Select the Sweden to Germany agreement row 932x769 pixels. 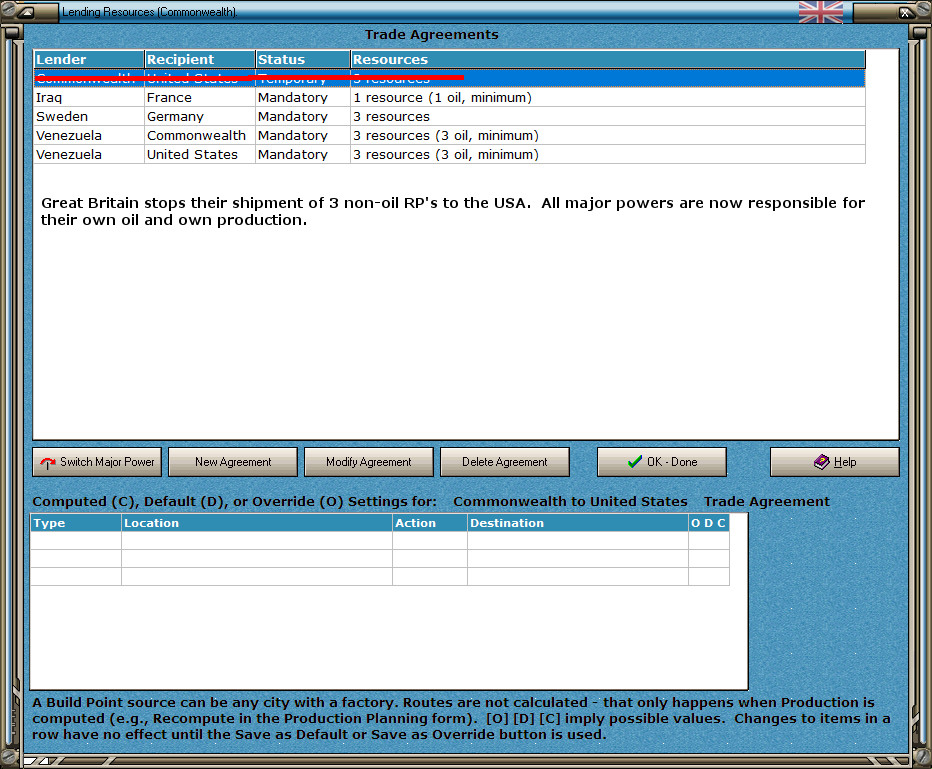click(449, 116)
